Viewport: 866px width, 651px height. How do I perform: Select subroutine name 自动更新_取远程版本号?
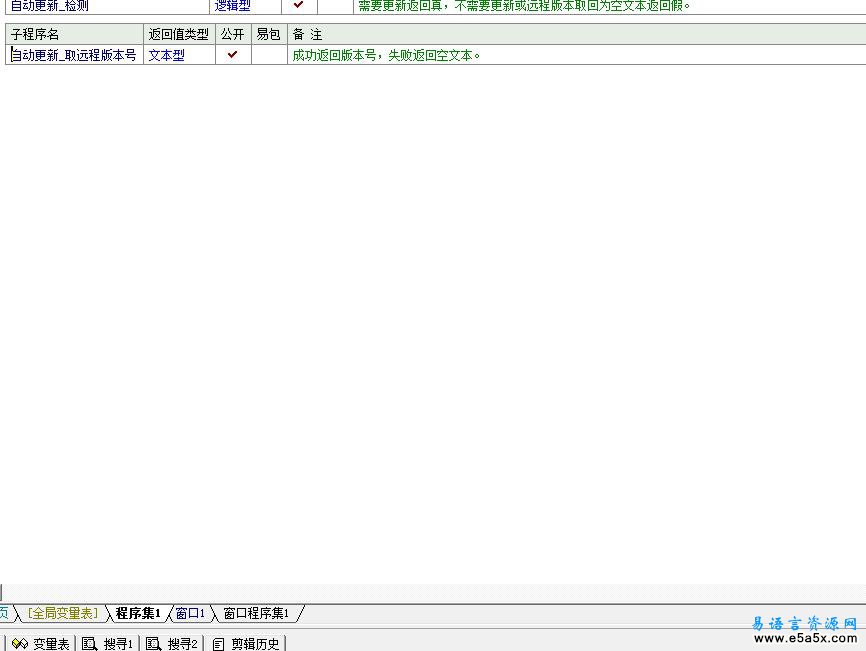pos(73,55)
